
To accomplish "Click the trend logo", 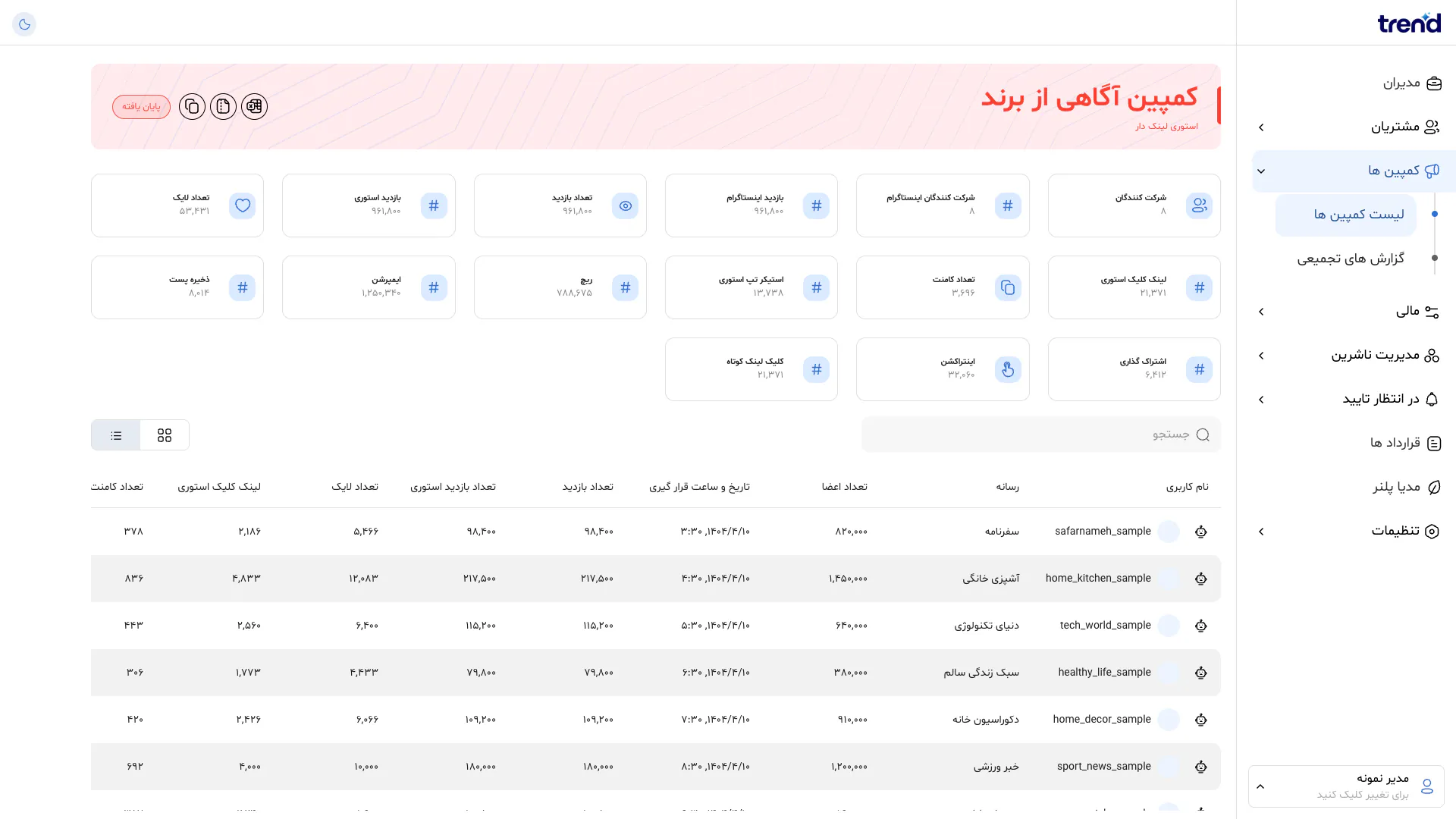I will [x=1409, y=23].
